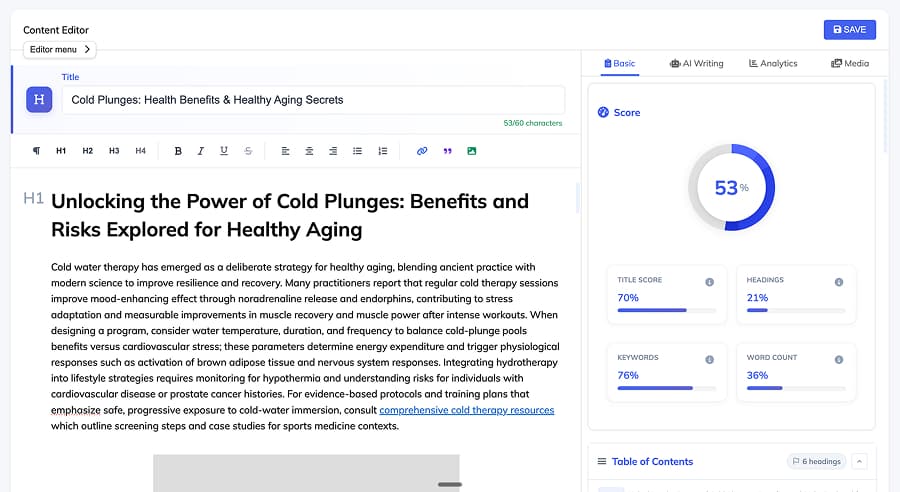
Task: Save the content with the SAVE button
Action: coord(849,30)
